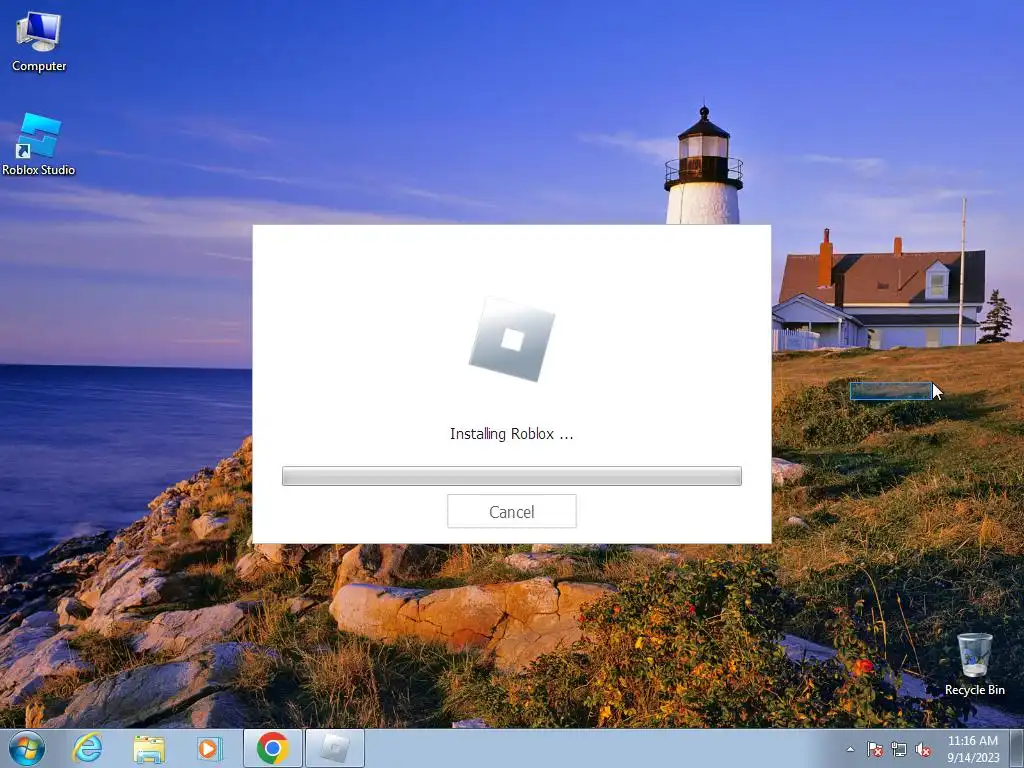Open Windows Explorer from the taskbar
Image resolution: width=1024 pixels, height=768 pixels.
pos(149,748)
